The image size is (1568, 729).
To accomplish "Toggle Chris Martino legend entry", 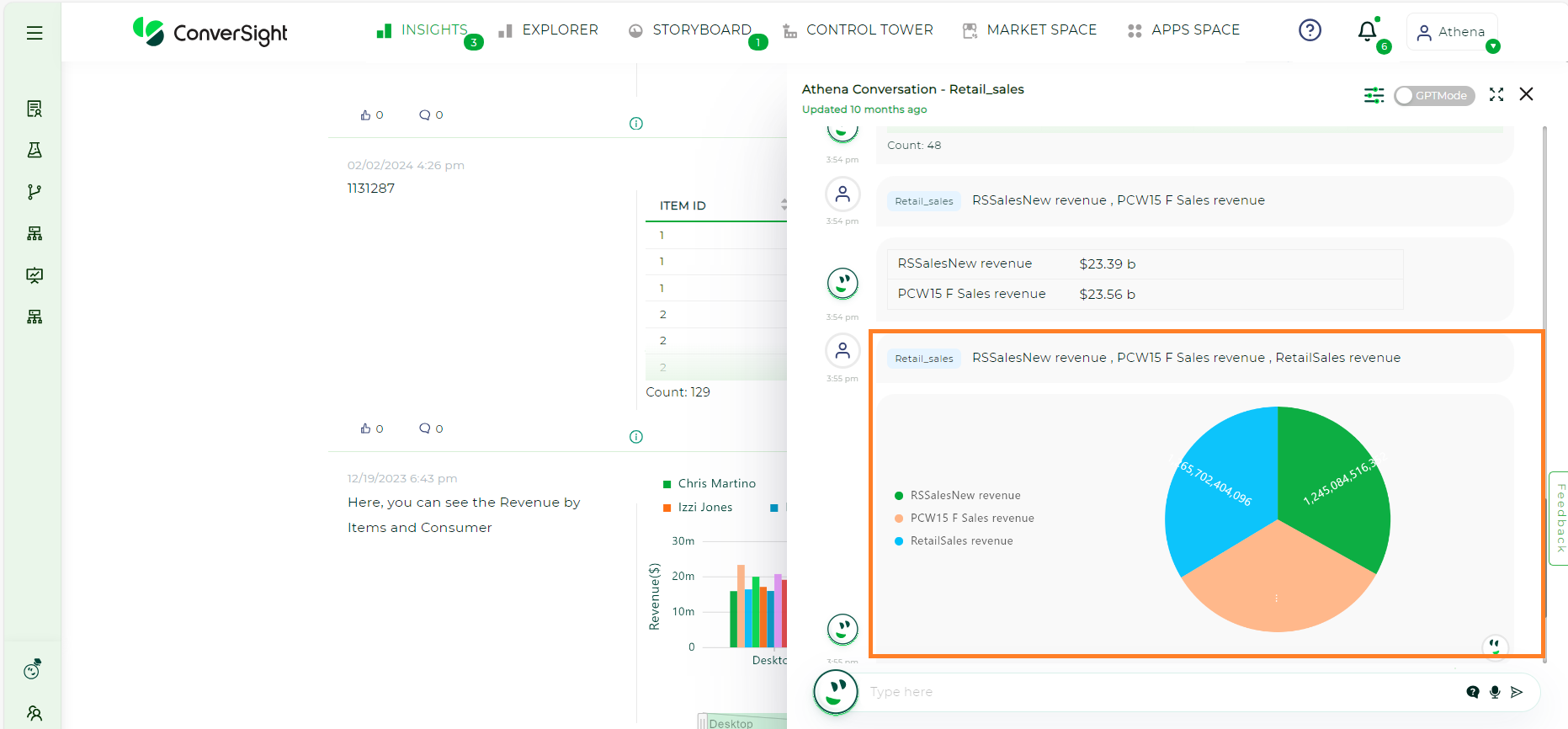I will click(x=710, y=484).
